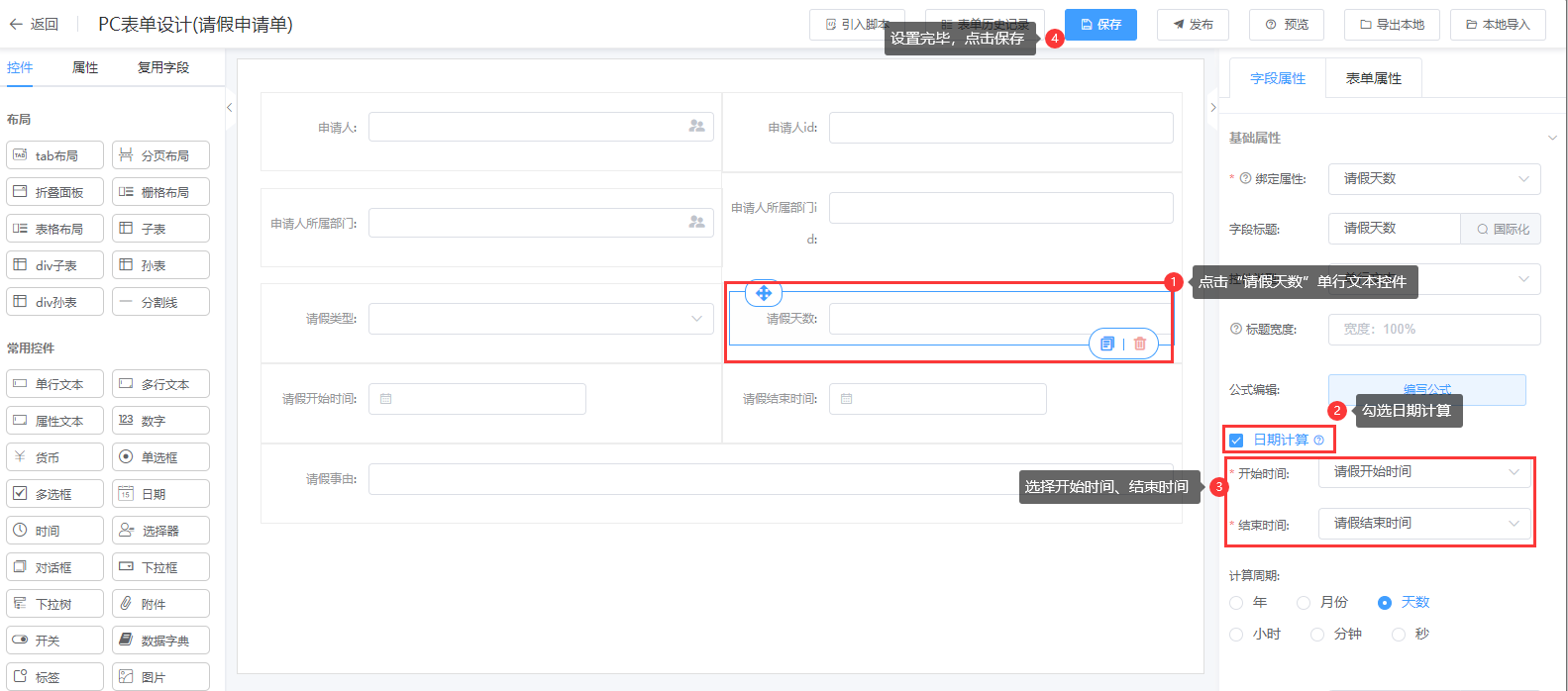The width and height of the screenshot is (1568, 691).
Task: Copy the selected 请假天数 field
Action: (1107, 344)
